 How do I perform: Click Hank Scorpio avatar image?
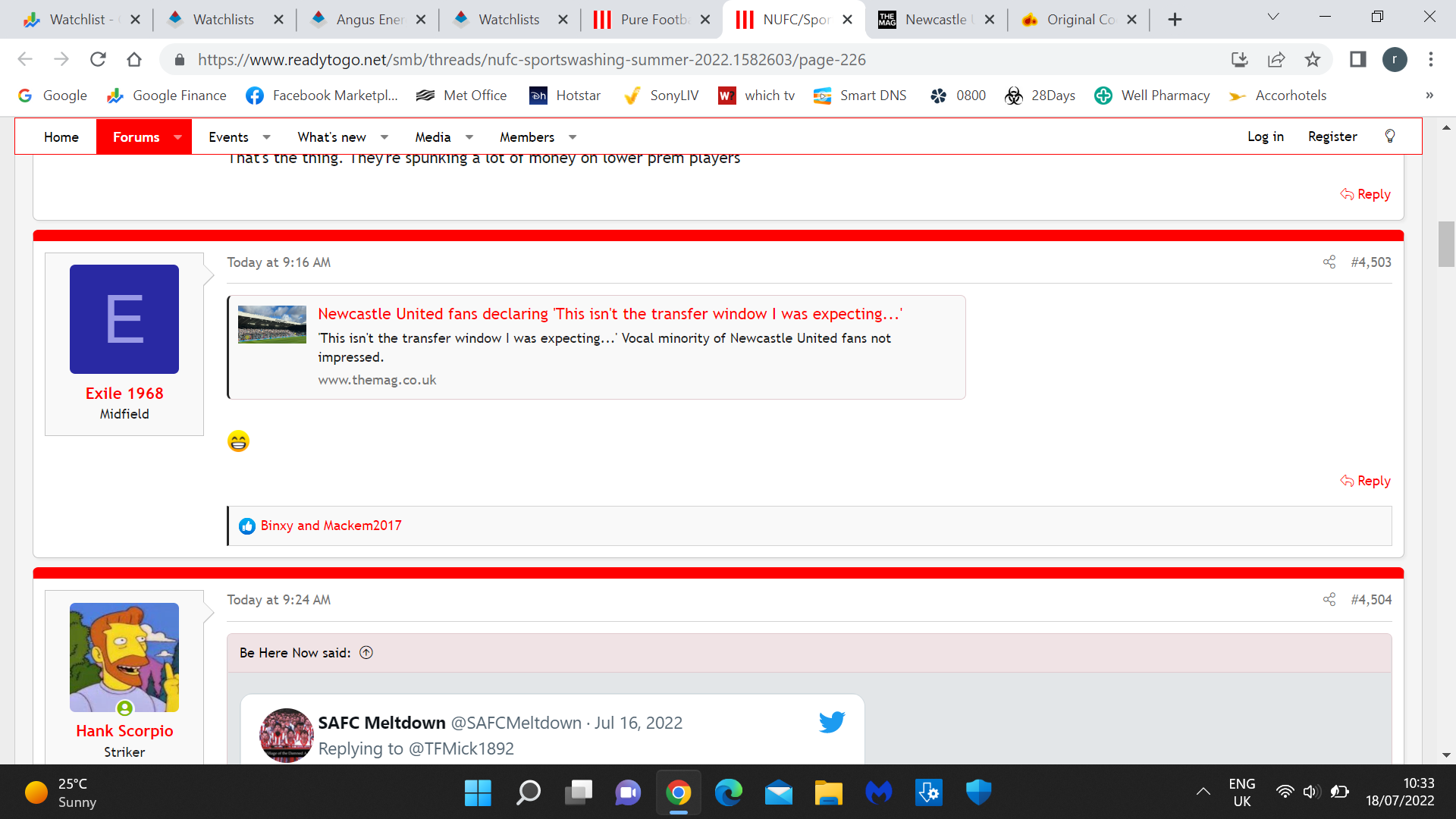[x=124, y=657]
